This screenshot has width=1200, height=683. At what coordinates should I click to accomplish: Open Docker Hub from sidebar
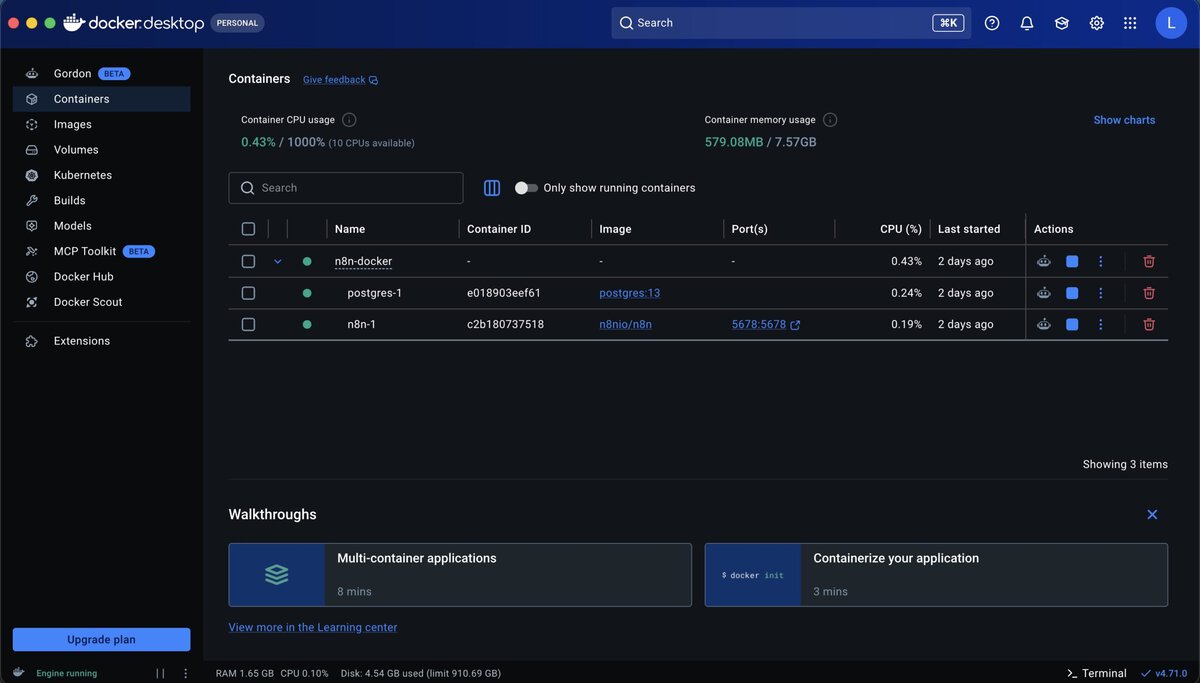pos(101,277)
